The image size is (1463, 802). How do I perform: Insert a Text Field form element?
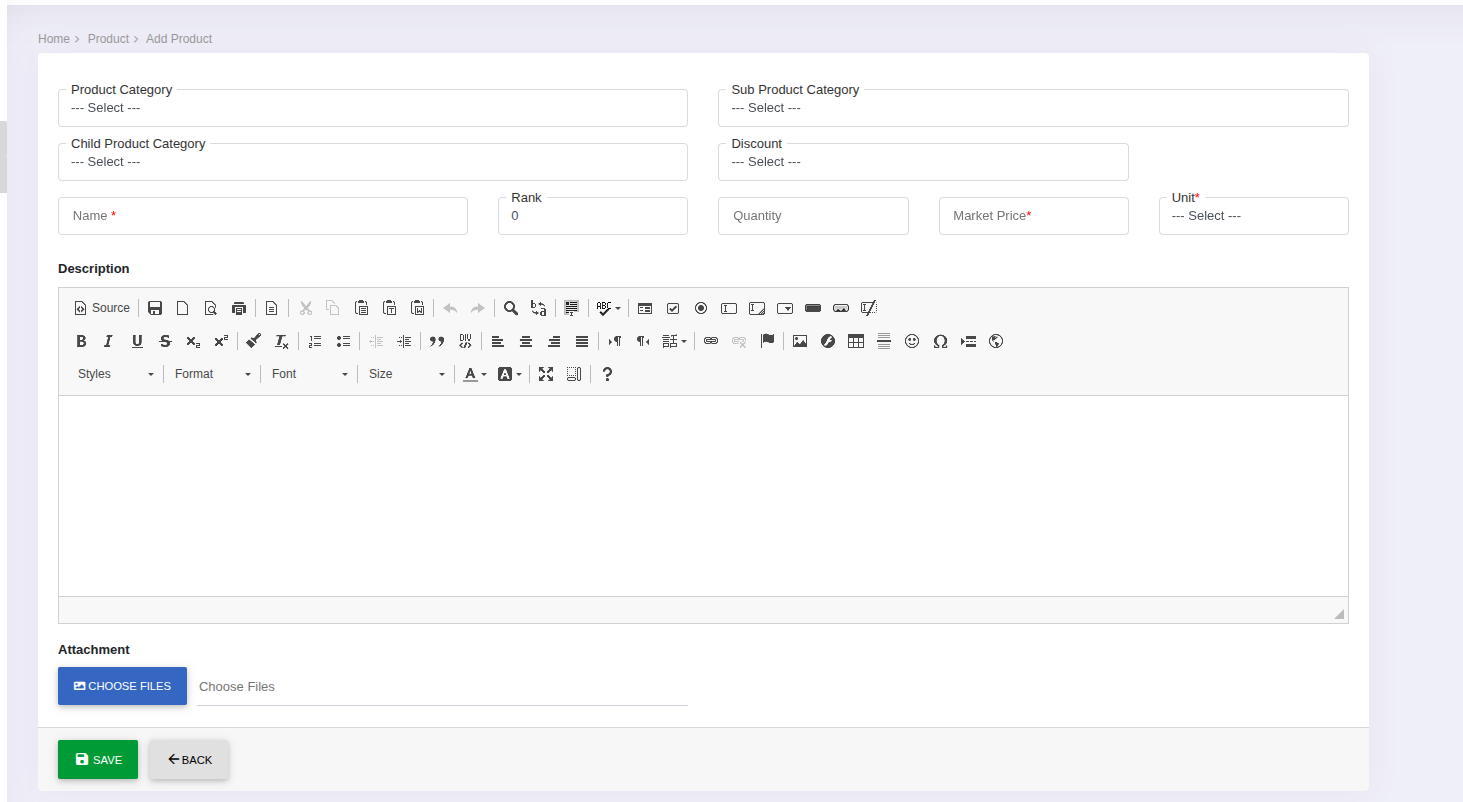[729, 308]
